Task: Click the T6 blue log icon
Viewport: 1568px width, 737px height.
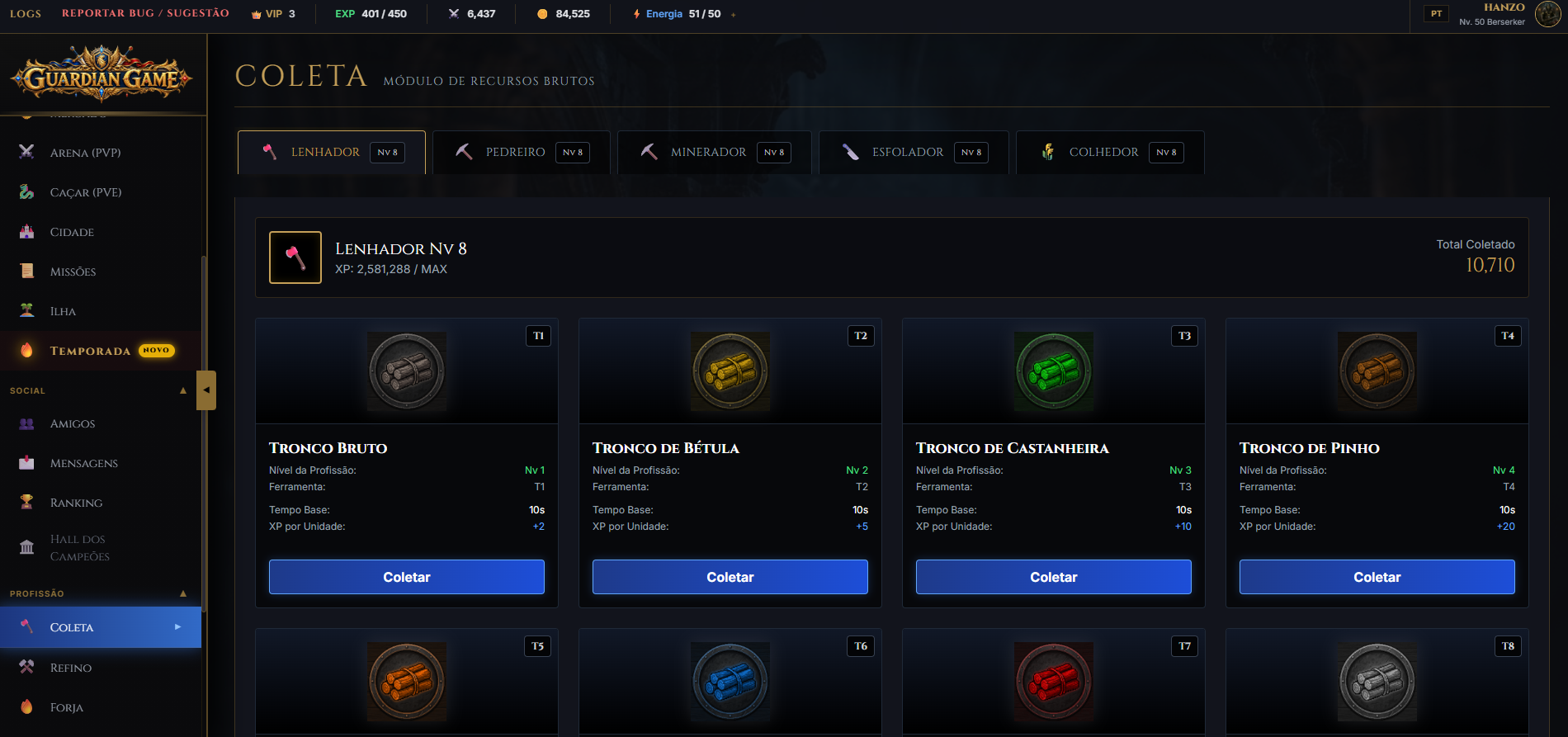Action: pyautogui.click(x=730, y=682)
